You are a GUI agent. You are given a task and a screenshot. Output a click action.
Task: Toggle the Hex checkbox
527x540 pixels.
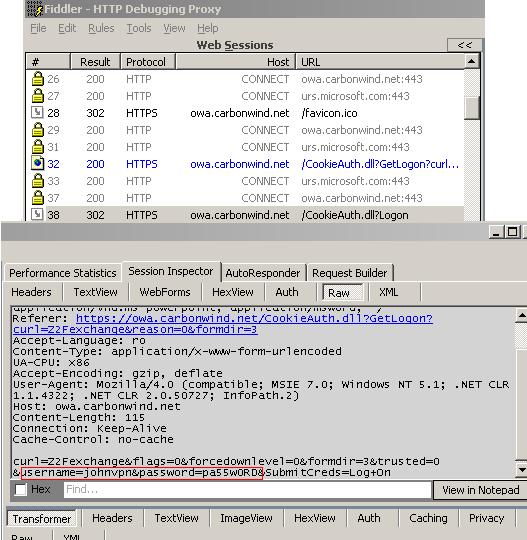21,489
